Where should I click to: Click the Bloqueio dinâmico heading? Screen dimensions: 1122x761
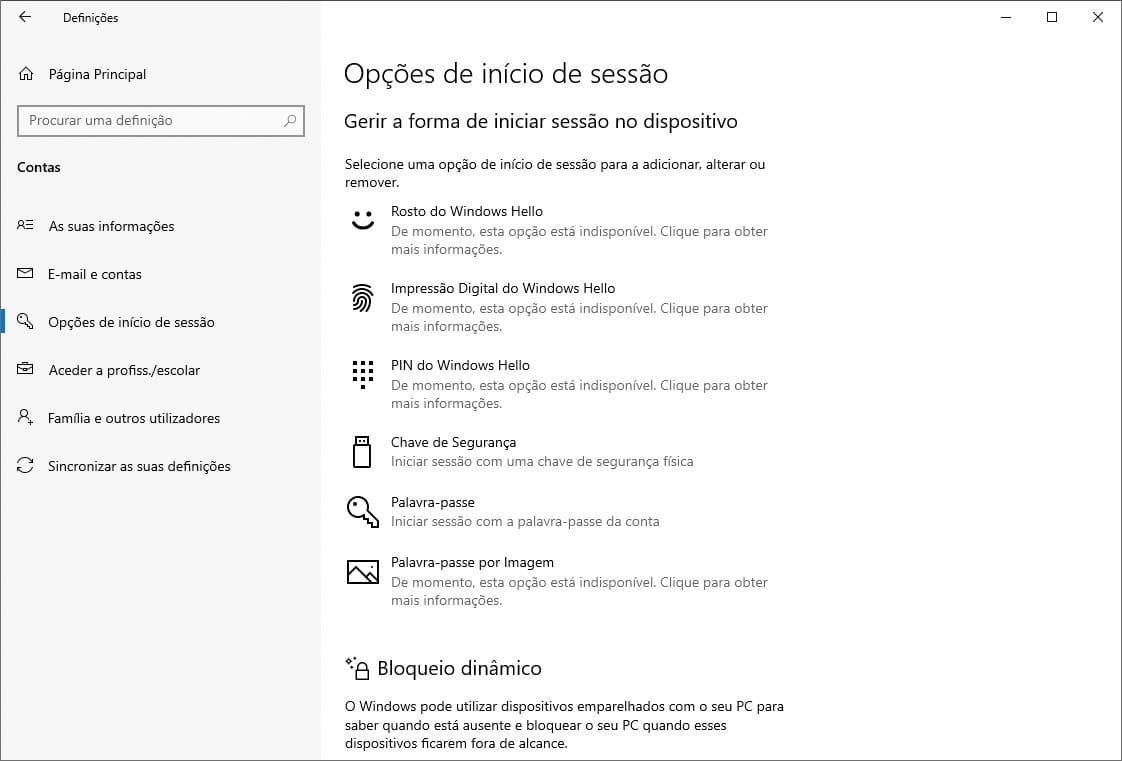click(459, 668)
